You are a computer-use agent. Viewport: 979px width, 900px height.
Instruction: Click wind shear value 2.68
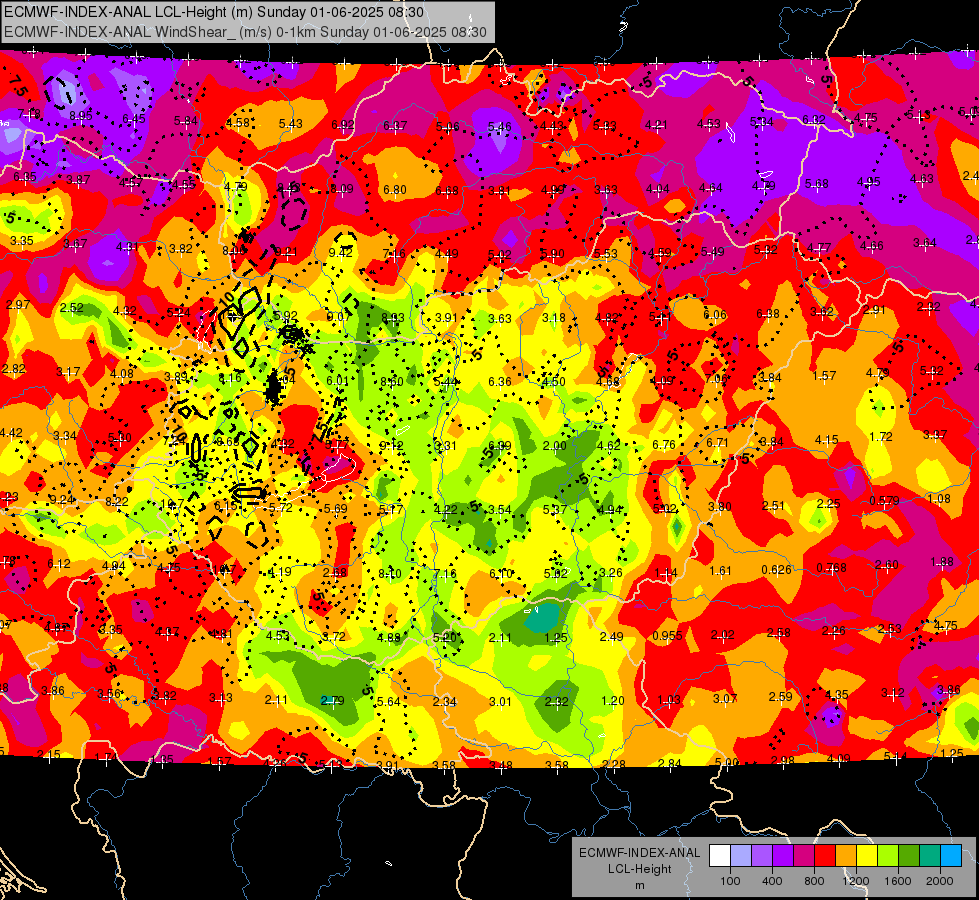click(x=335, y=572)
